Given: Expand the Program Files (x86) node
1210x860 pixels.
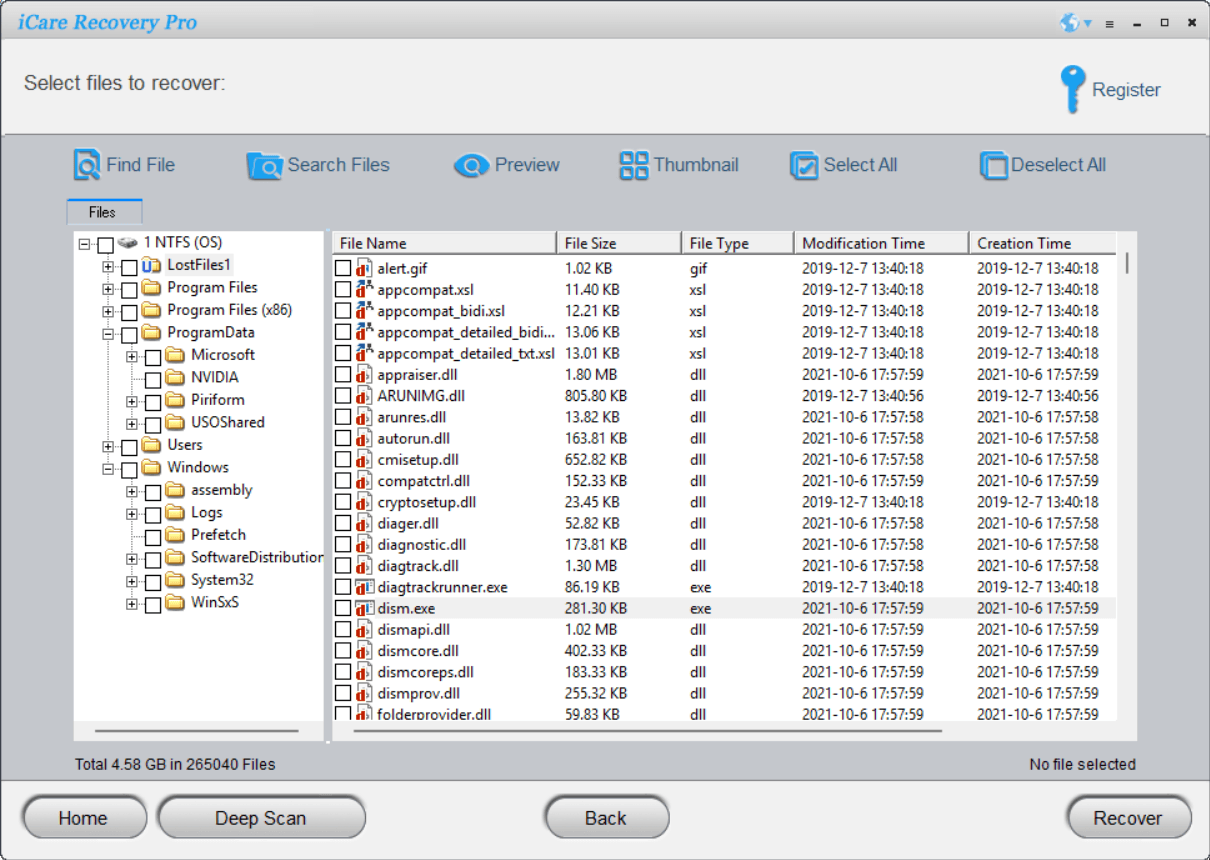Looking at the screenshot, I should (108, 311).
